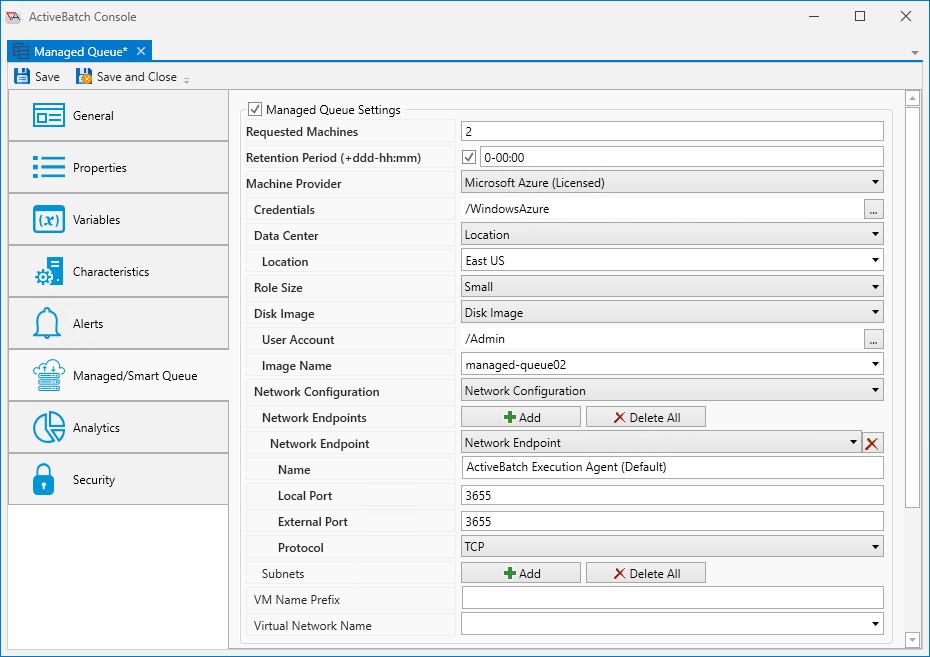Expand the Disk Image dropdown
Screen dimensions: 930x657
click(x=672, y=312)
